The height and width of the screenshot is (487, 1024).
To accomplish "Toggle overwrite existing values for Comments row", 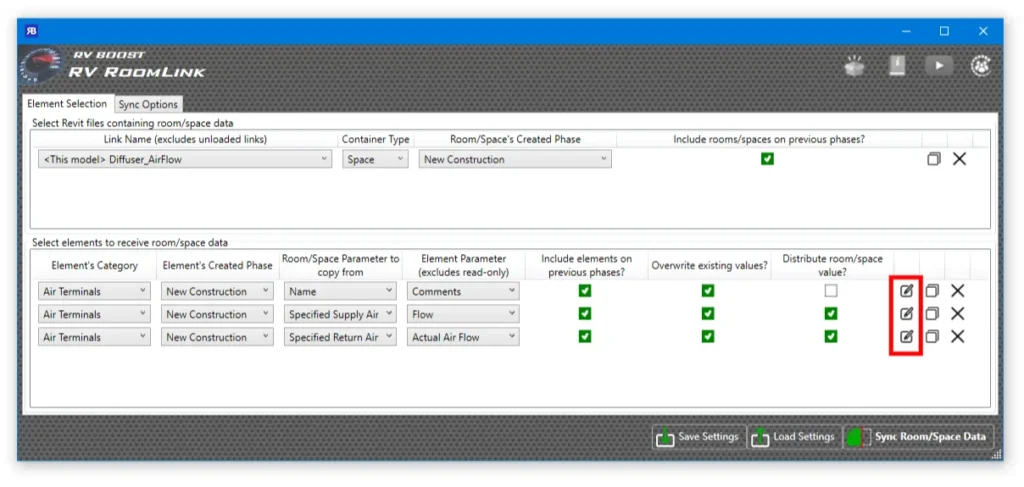I will pos(708,291).
